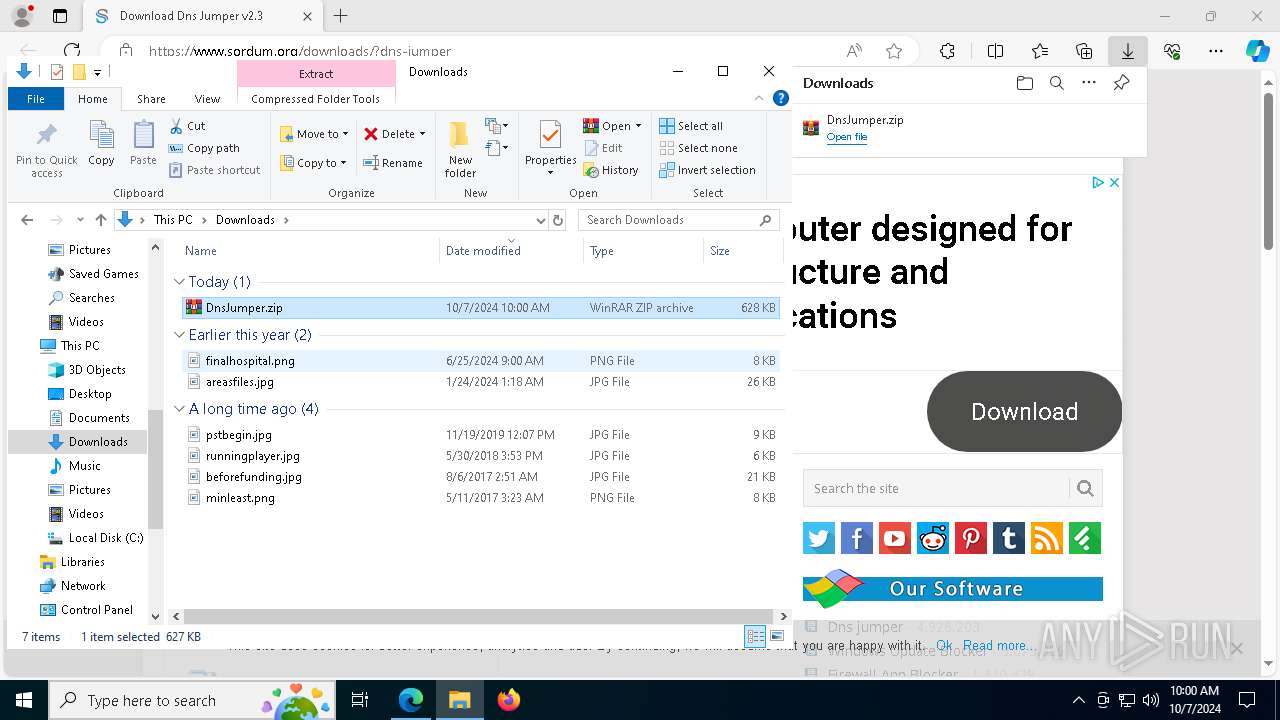Click the horizontal scrollbar in file list
The height and width of the screenshot is (720, 1280).
pos(479,617)
